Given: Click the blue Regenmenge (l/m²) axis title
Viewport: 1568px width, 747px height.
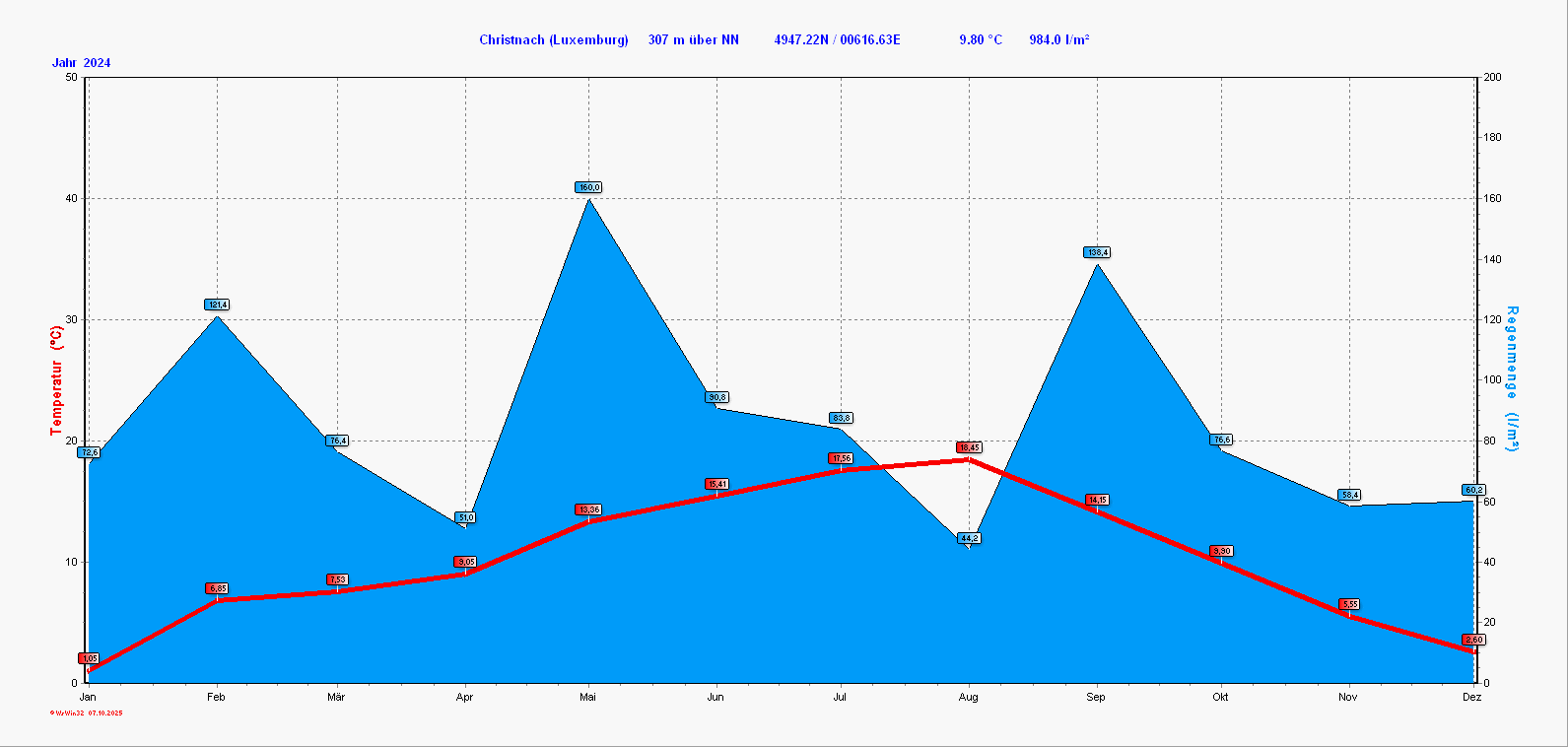Looking at the screenshot, I should (1512, 380).
